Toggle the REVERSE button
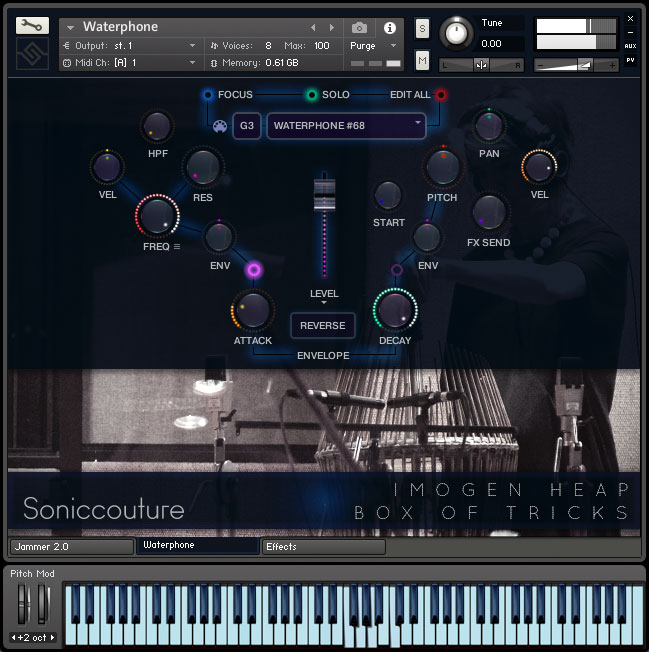This screenshot has width=649, height=652. (323, 326)
